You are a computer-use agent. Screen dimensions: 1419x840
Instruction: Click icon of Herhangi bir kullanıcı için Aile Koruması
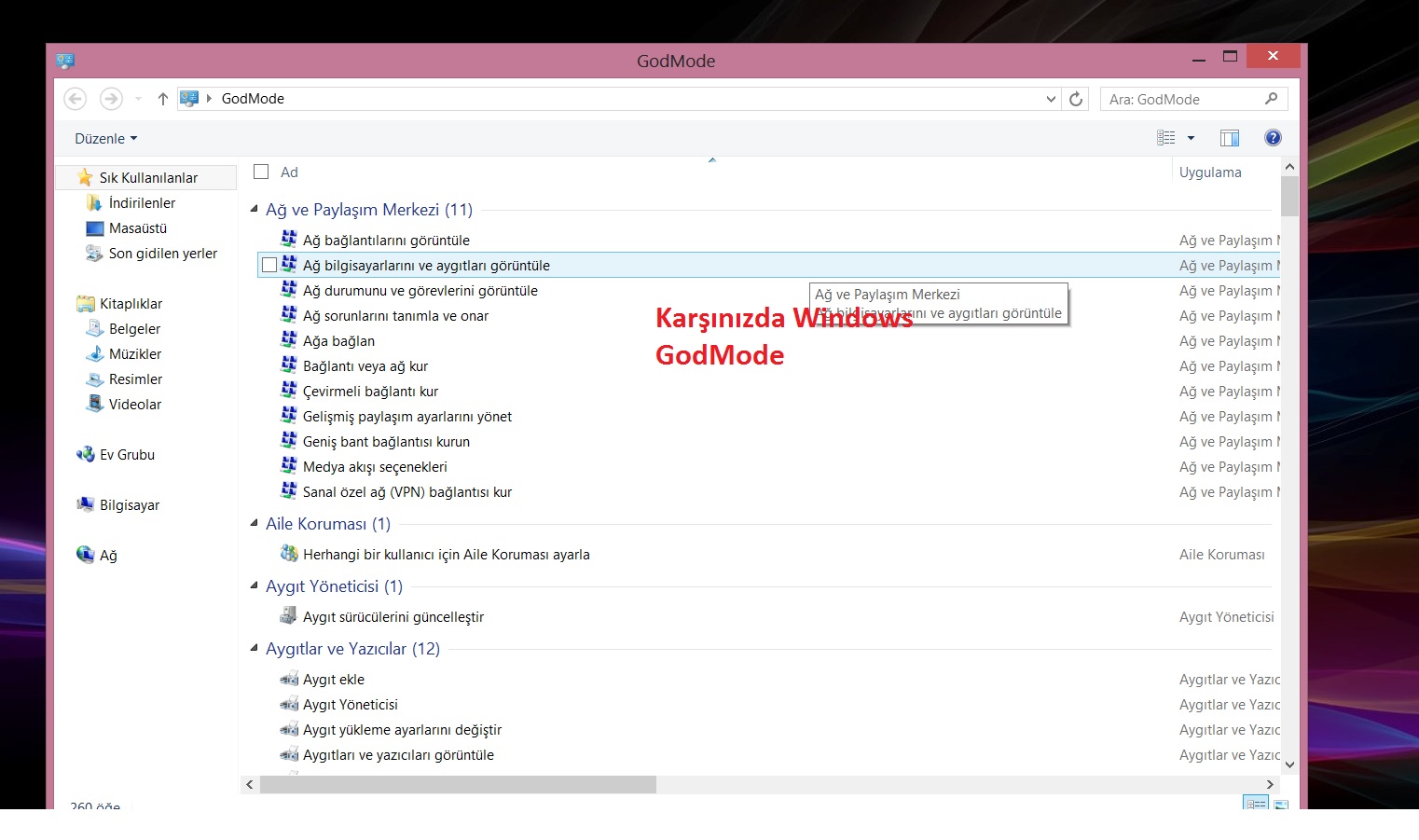coord(289,554)
